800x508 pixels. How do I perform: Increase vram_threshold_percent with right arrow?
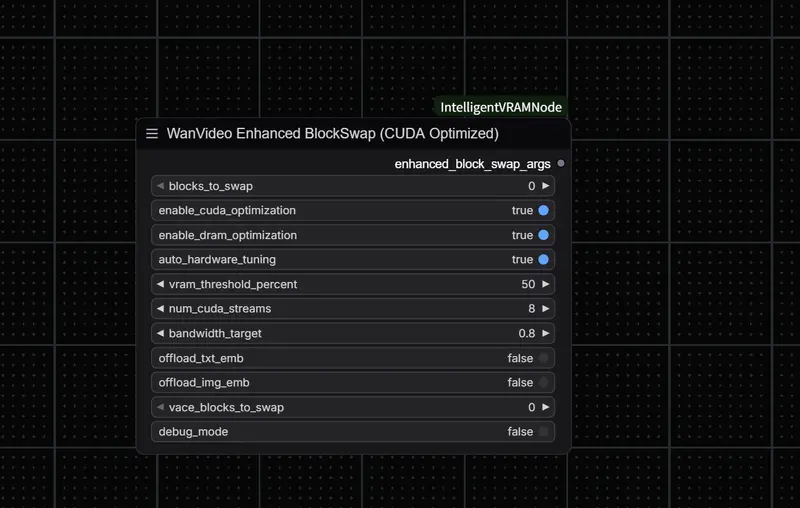click(545, 284)
